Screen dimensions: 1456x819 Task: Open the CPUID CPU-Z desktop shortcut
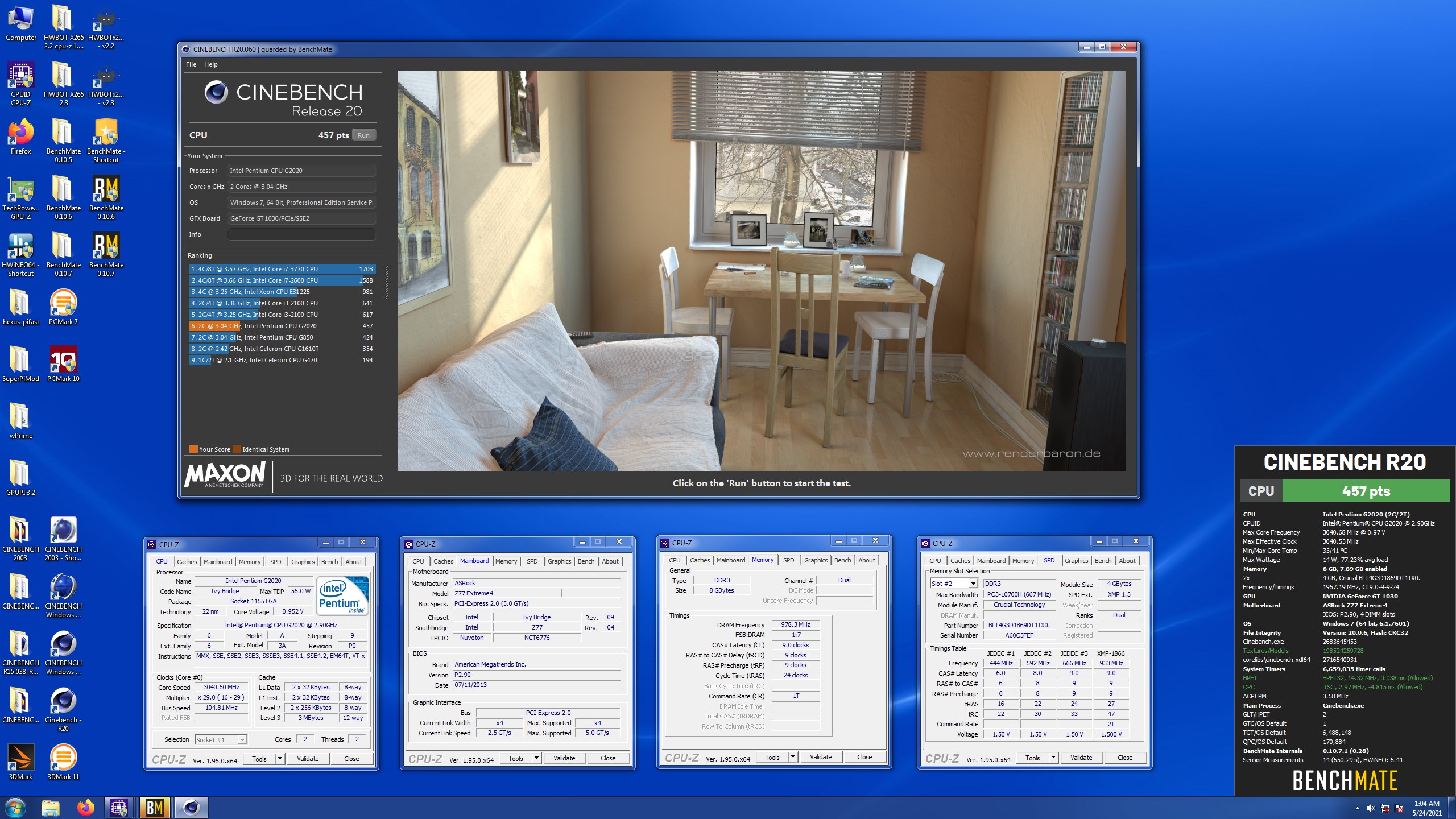pyautogui.click(x=20, y=84)
